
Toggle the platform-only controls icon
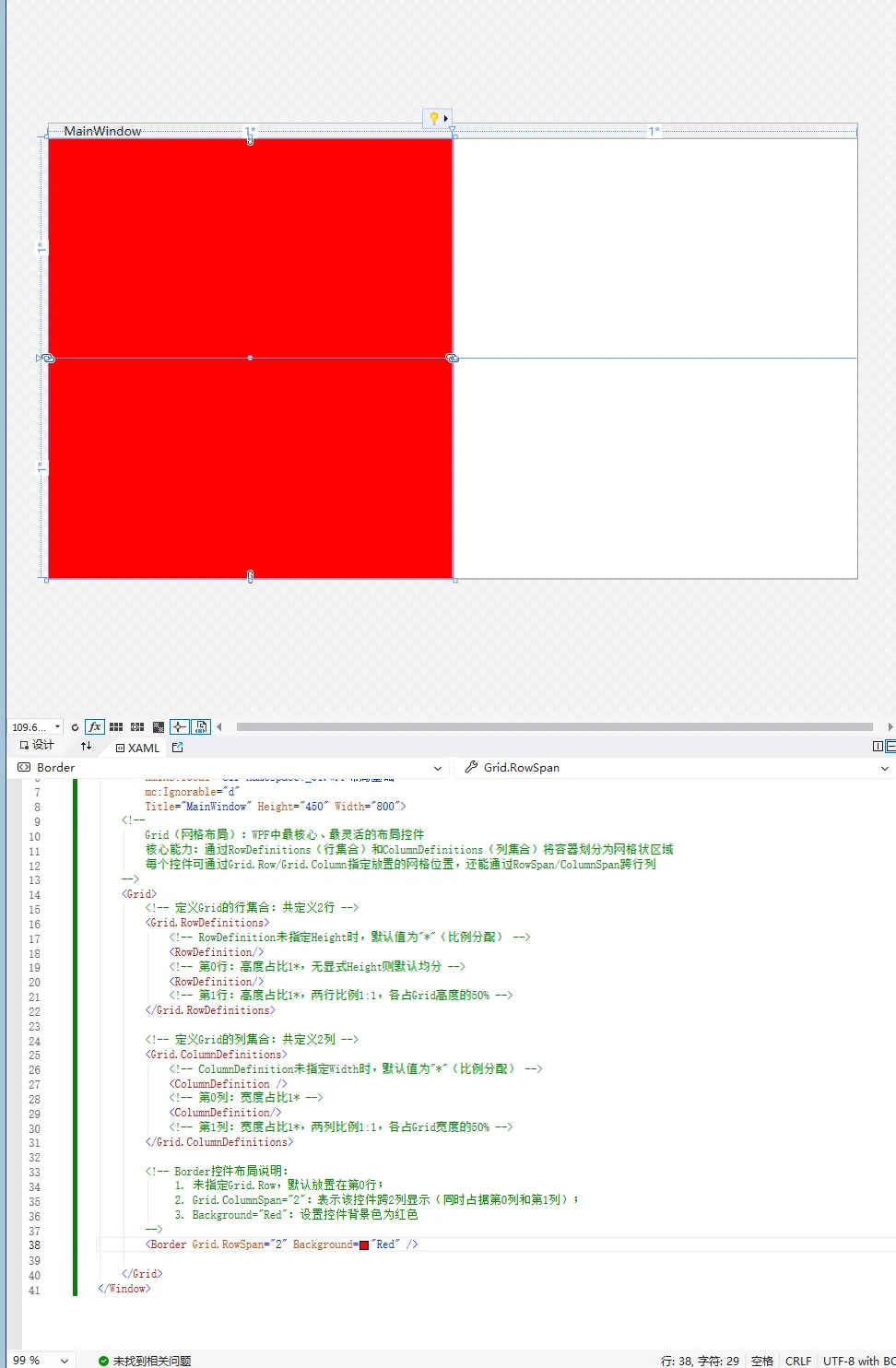point(201,726)
